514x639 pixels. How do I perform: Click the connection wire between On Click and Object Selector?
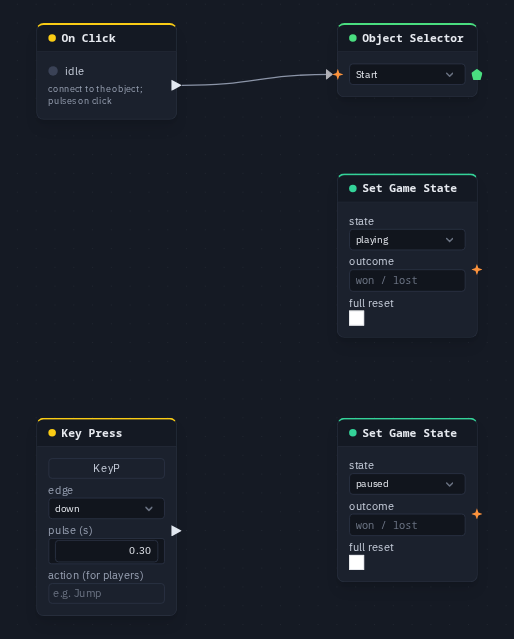point(253,80)
